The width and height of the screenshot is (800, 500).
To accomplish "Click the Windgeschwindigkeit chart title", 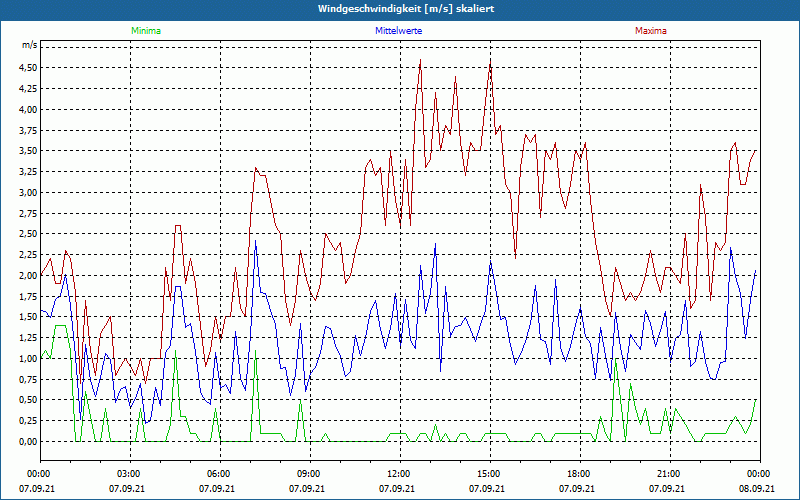I will [406, 9].
